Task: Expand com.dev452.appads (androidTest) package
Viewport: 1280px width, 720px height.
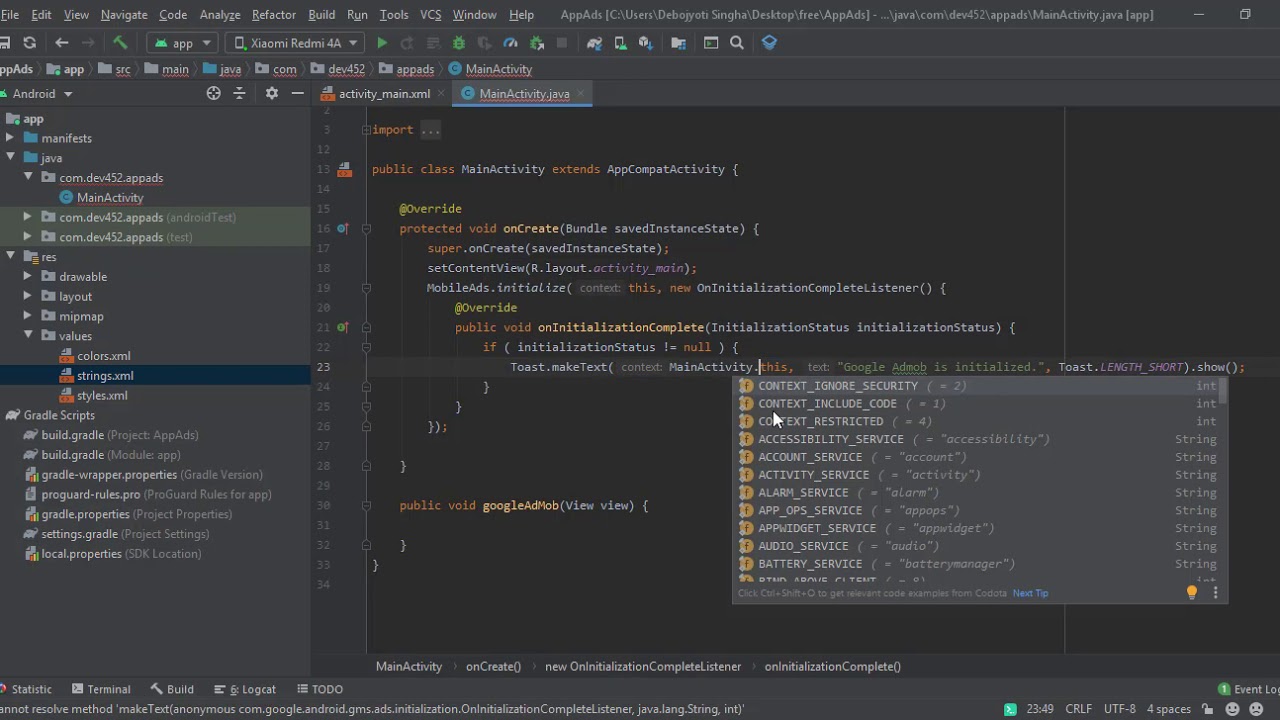Action: click(28, 217)
